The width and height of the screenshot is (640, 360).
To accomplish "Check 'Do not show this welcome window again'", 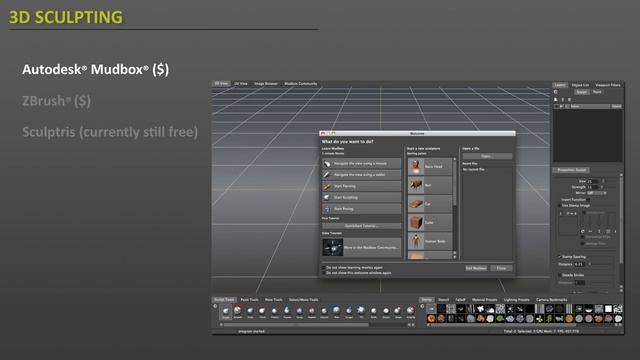I will point(324,273).
